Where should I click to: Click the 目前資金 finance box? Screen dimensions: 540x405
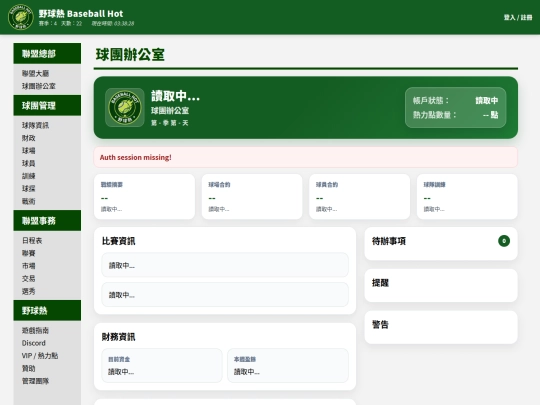coord(162,365)
